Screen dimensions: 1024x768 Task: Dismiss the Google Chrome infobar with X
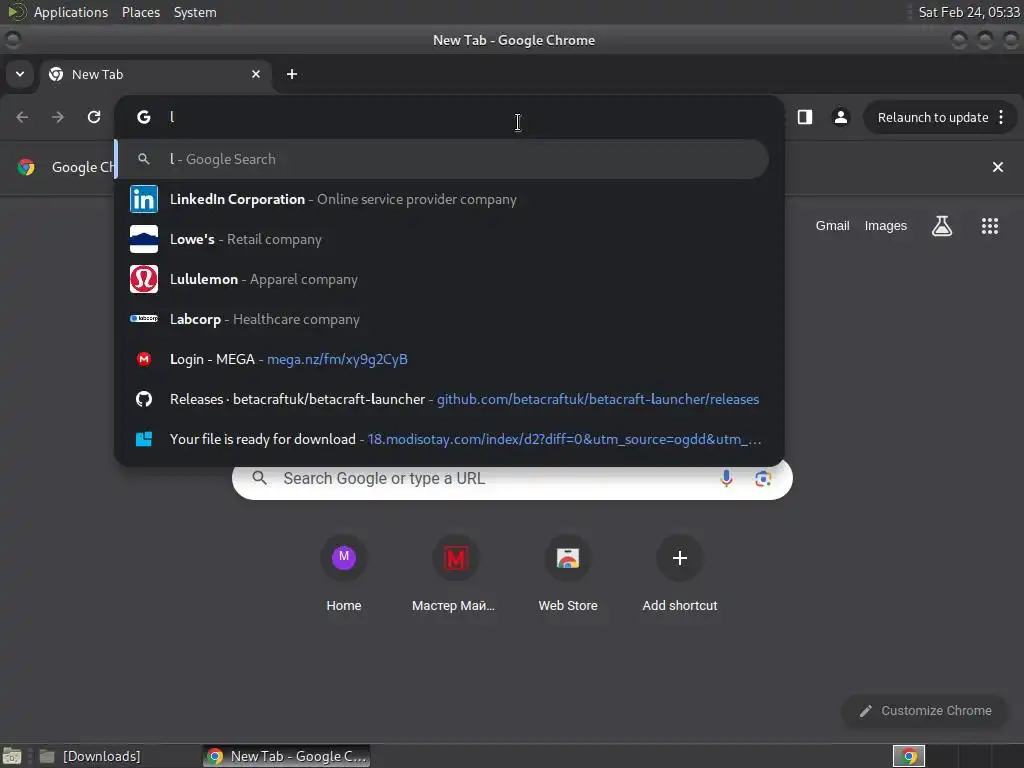997,167
